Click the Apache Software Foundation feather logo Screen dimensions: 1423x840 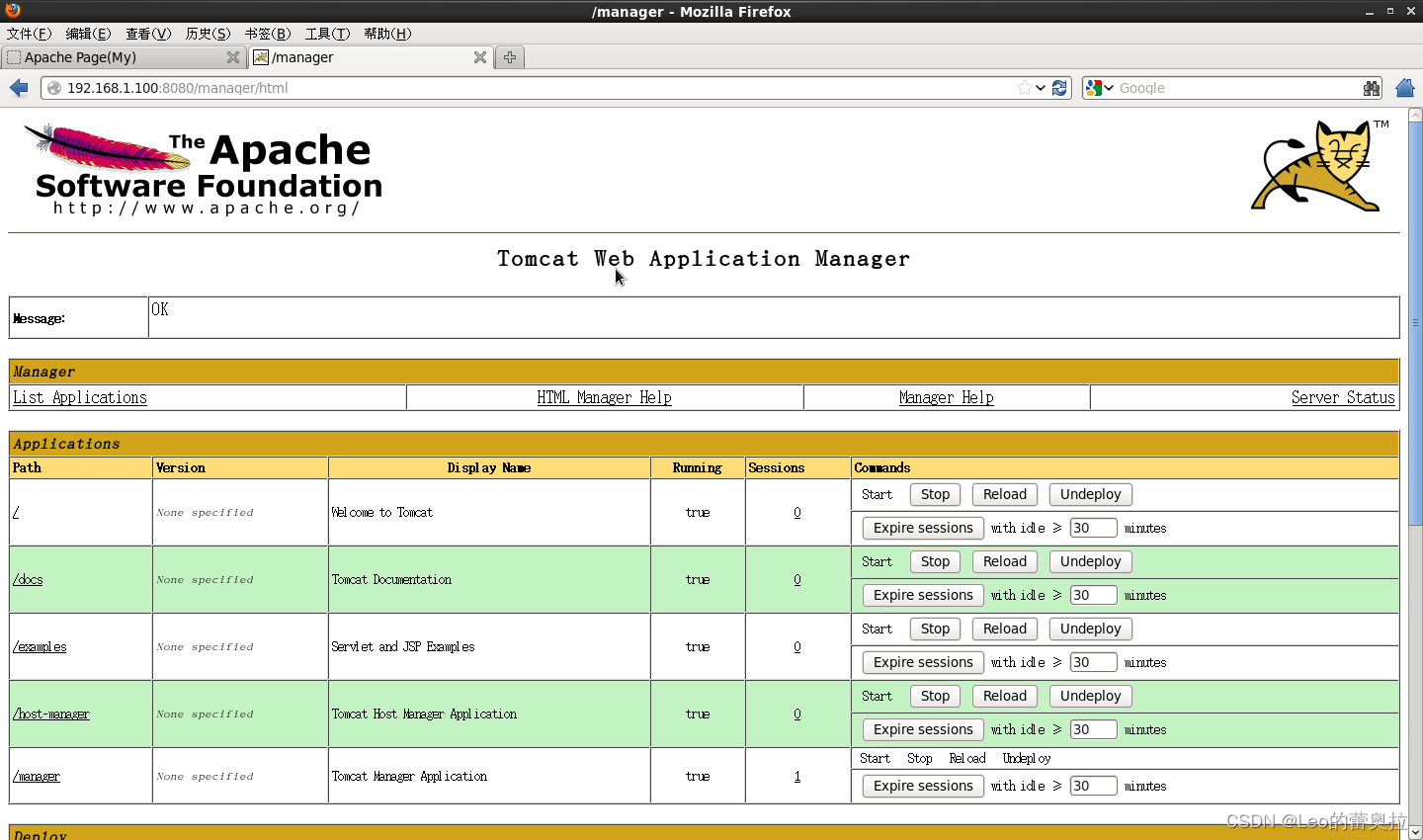pos(203,169)
